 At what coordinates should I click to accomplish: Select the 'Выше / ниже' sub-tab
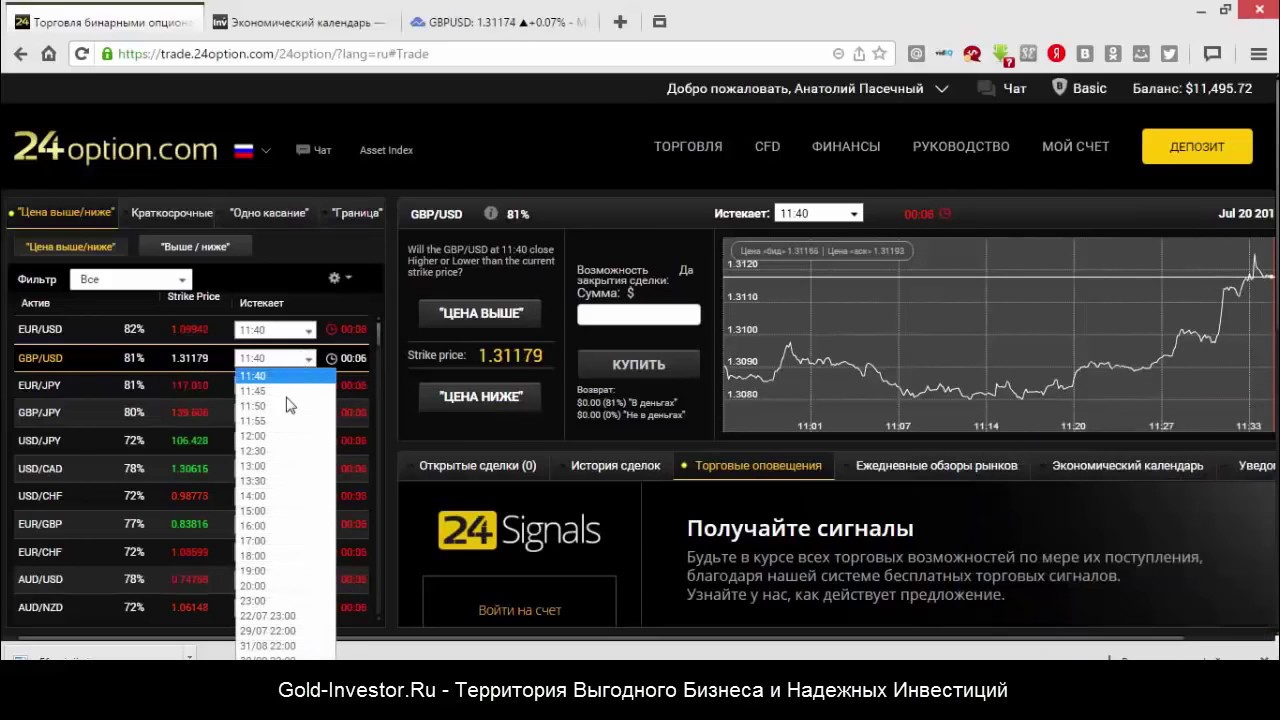pyautogui.click(x=195, y=246)
